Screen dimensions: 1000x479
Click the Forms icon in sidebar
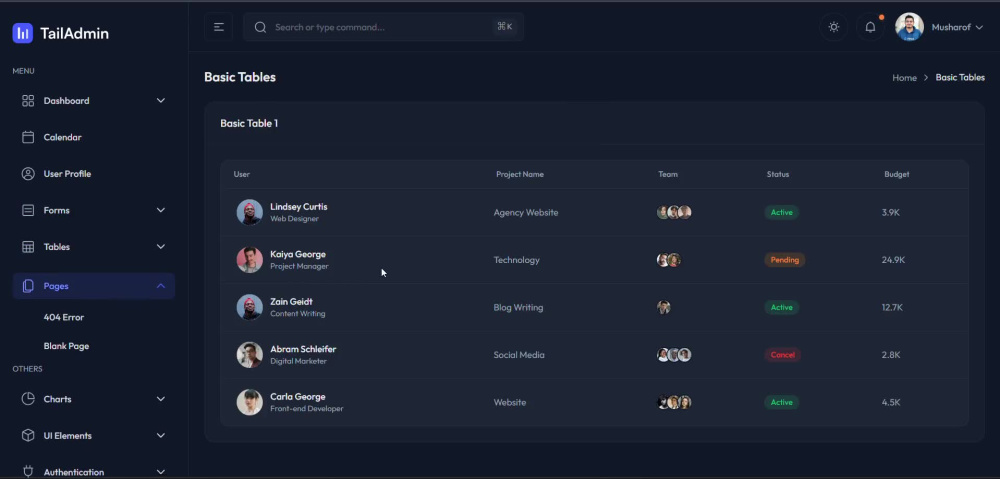coord(28,210)
